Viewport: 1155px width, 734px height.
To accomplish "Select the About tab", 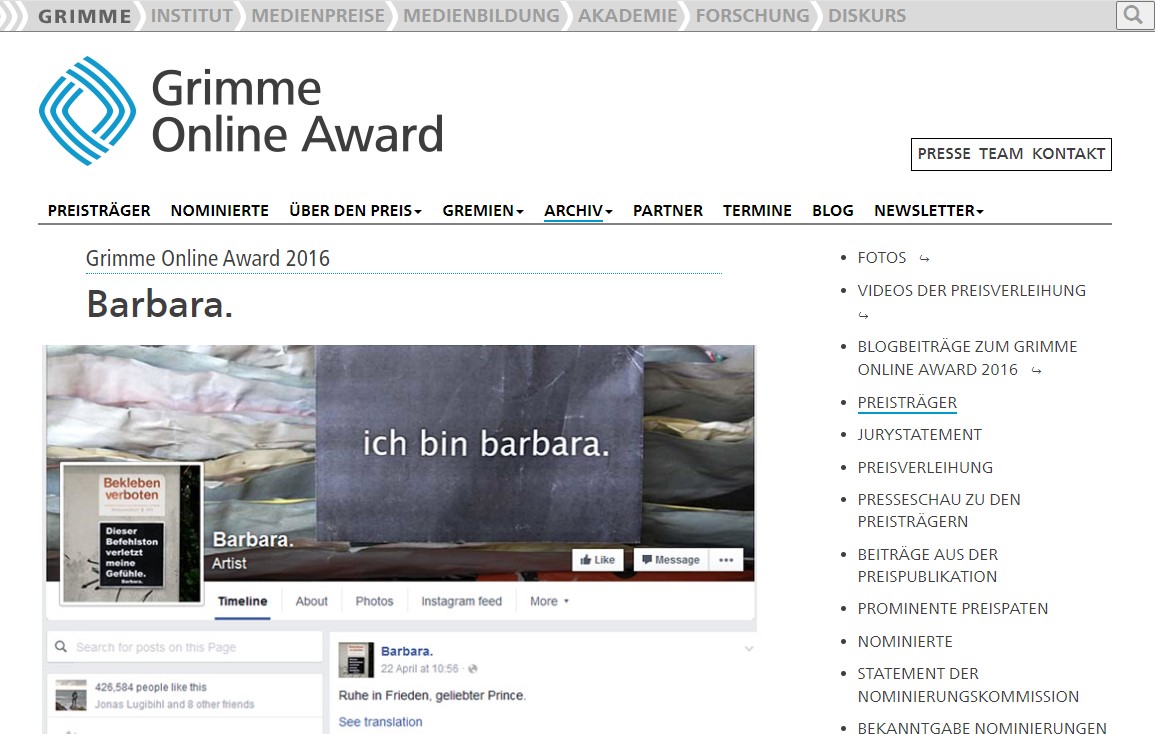I will coord(312,601).
